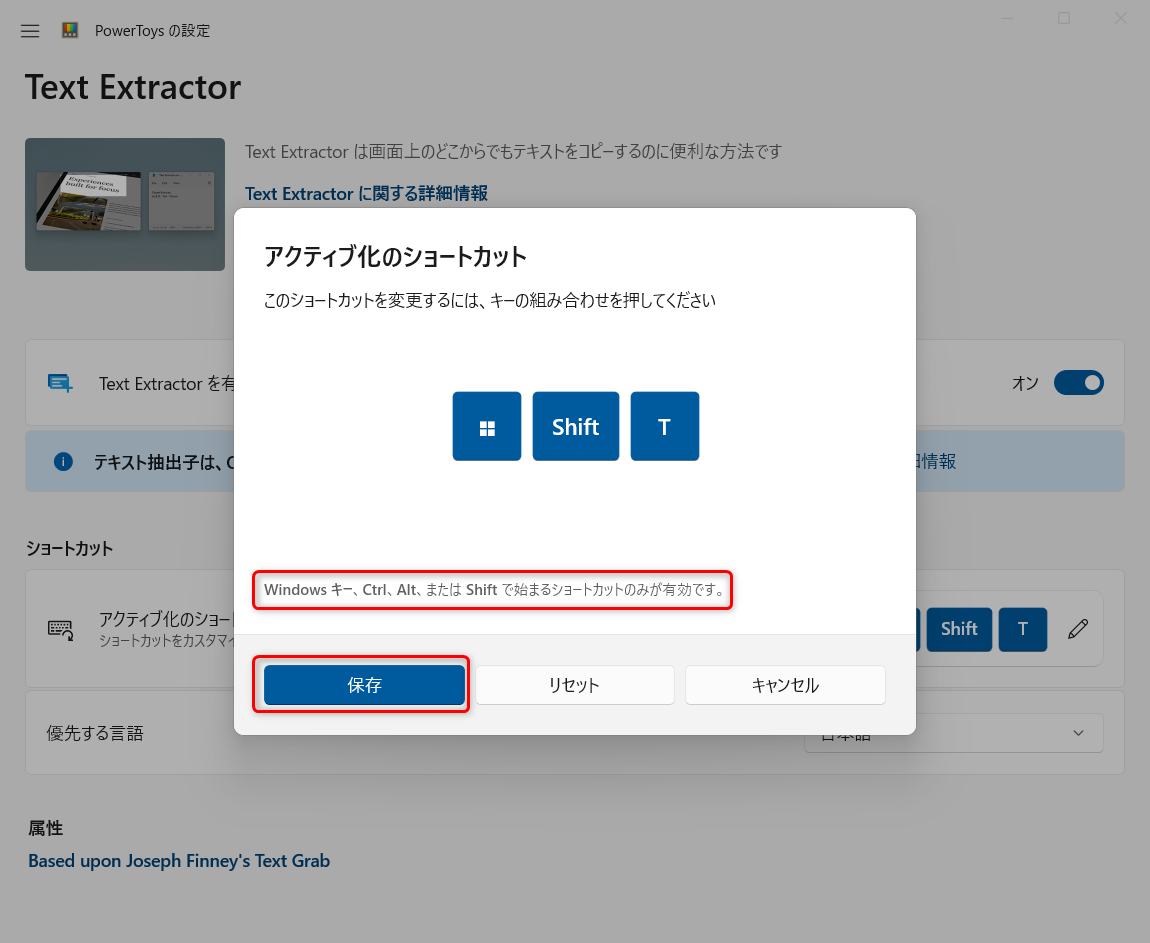Open the Text Extractor に関する詳細情報 link

click(x=367, y=193)
